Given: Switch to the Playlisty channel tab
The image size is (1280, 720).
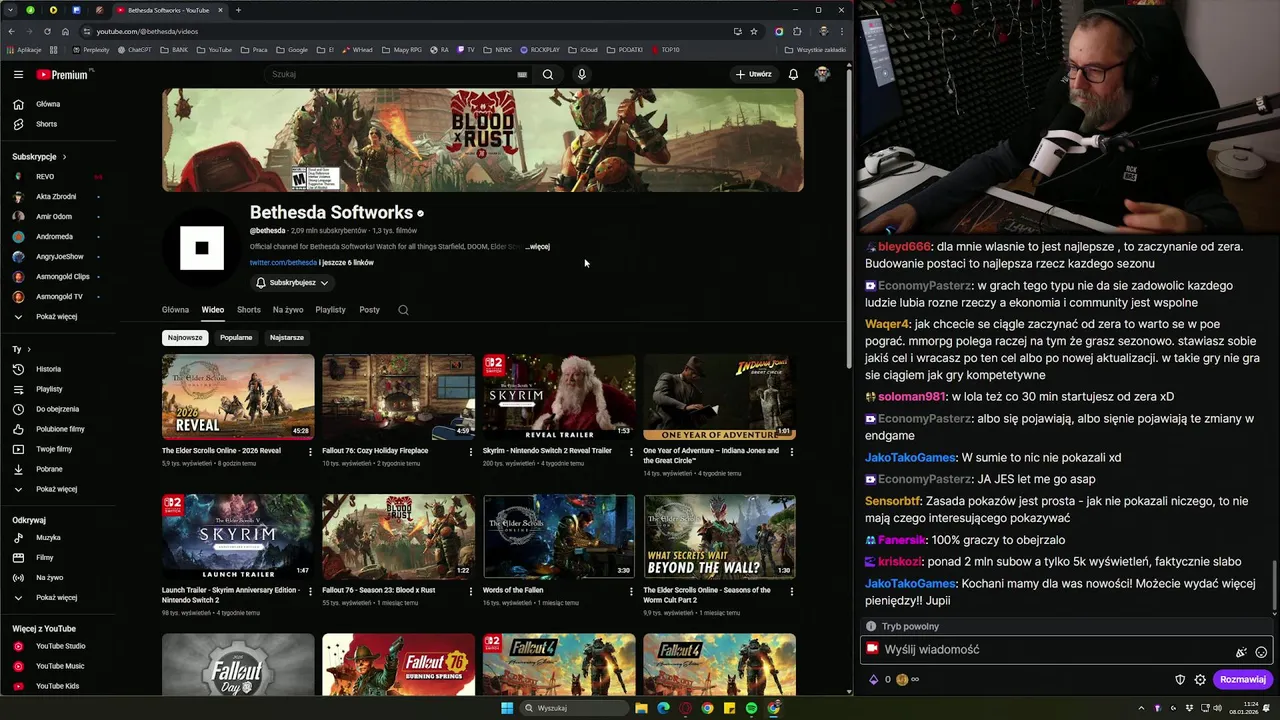Looking at the screenshot, I should click(x=330, y=310).
